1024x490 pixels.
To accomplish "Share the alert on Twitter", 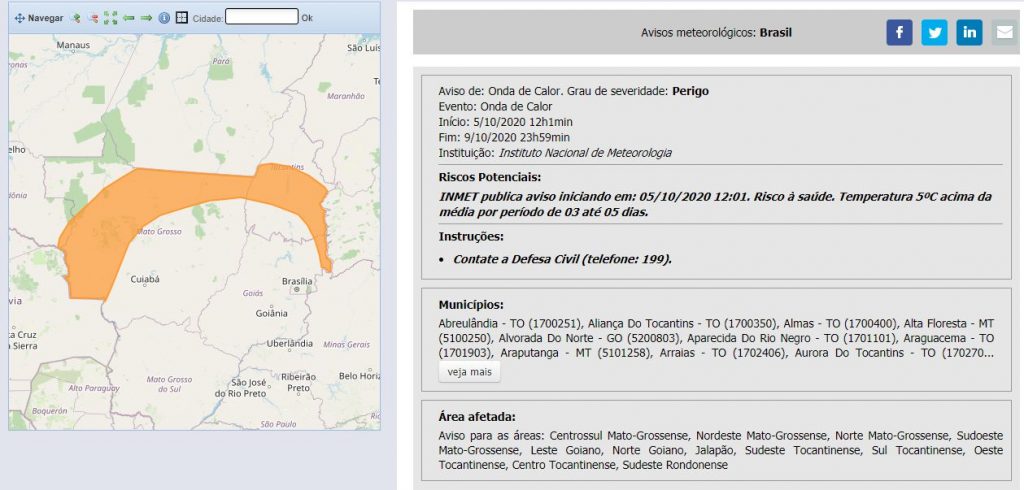I will pos(934,33).
